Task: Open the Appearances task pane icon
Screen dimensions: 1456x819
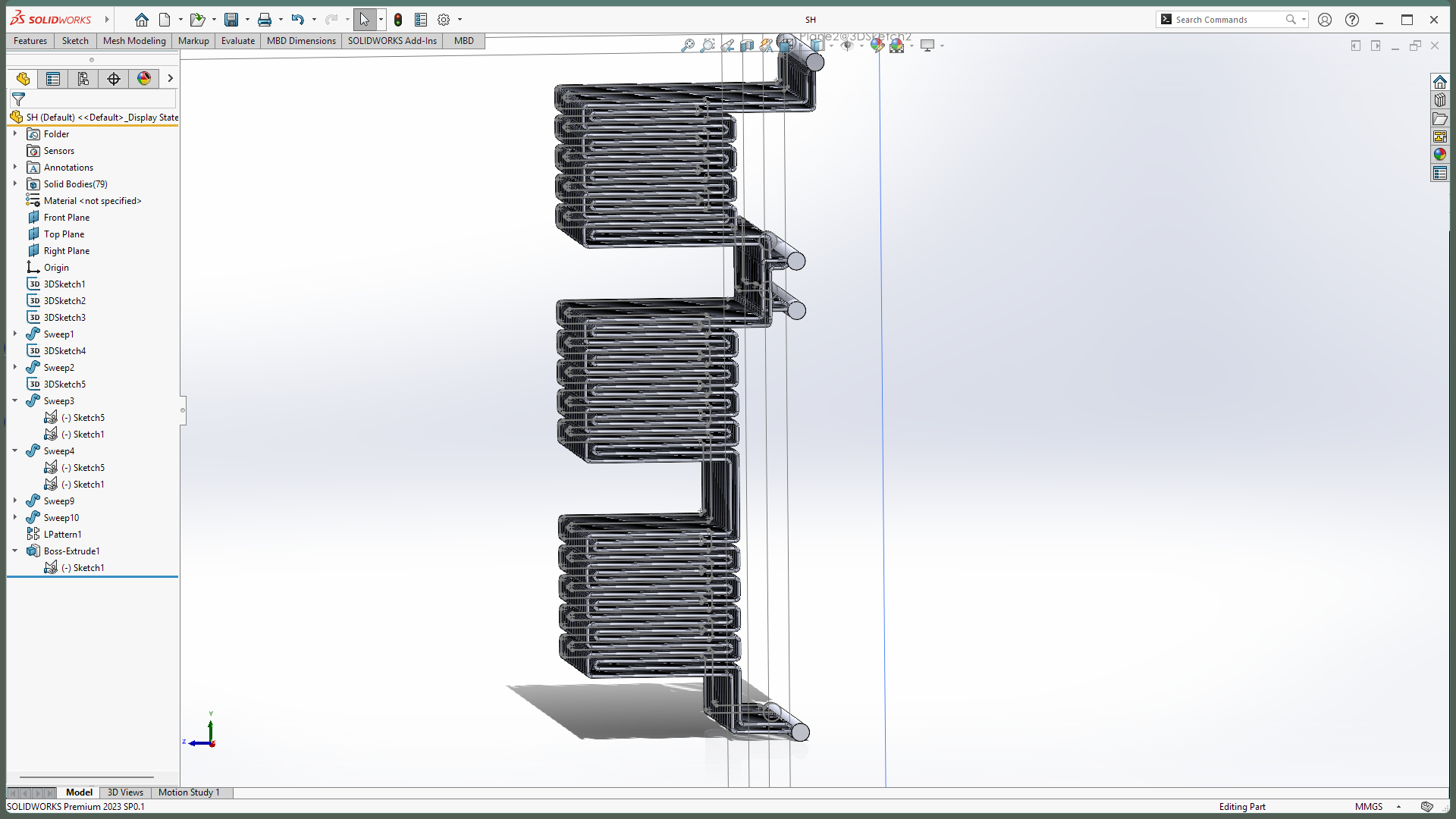Action: [x=1440, y=155]
